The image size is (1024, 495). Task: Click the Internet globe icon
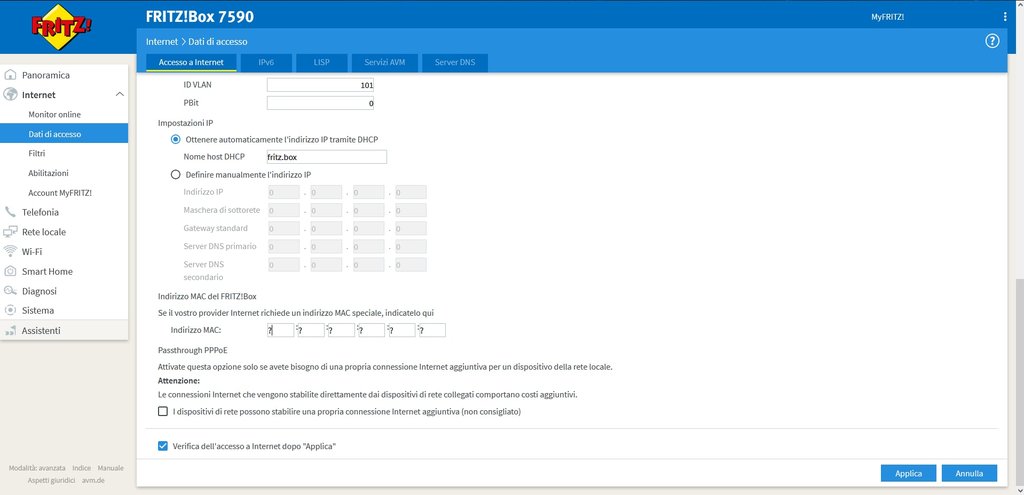10,95
